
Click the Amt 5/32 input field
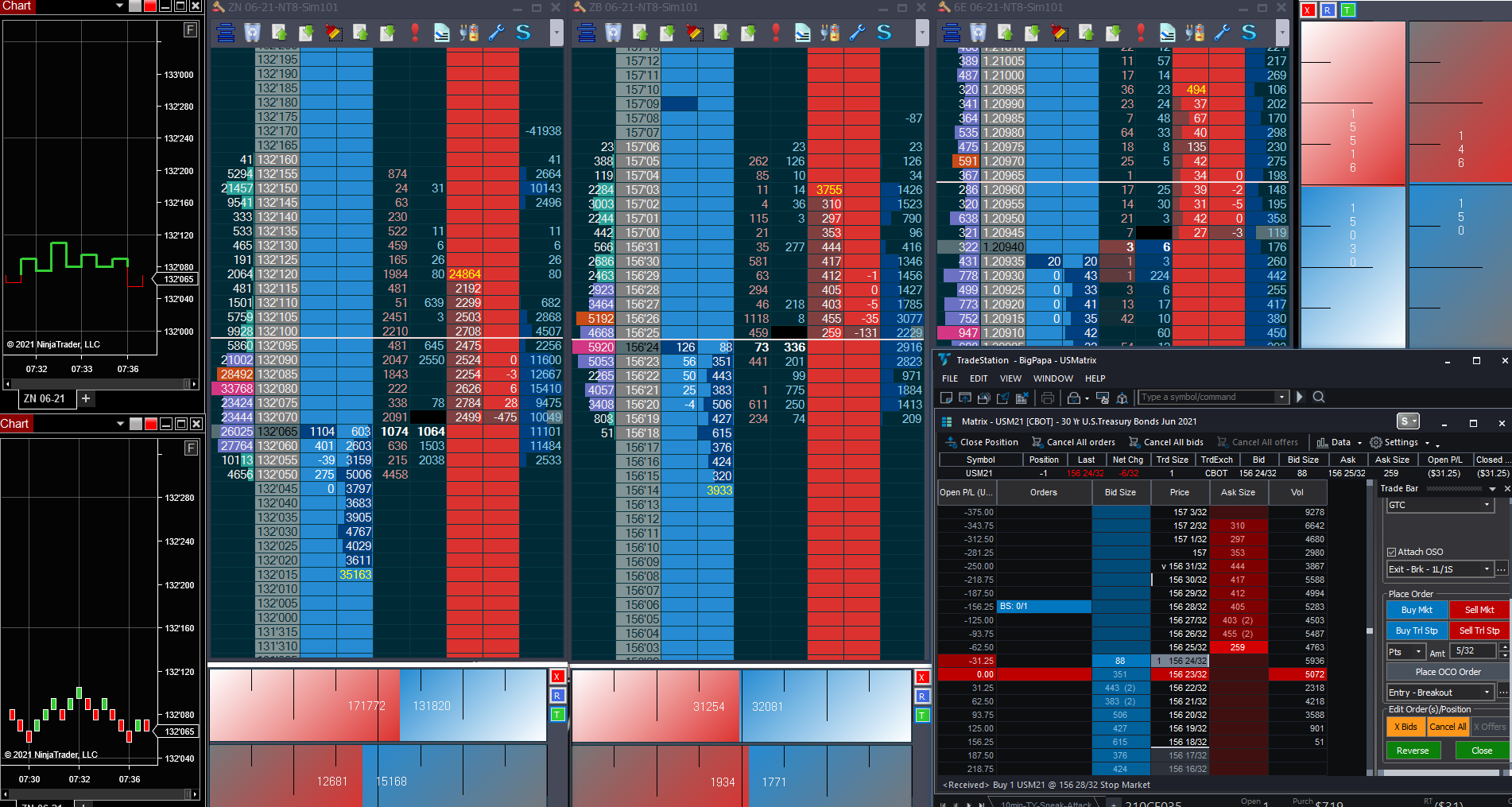(x=1475, y=651)
